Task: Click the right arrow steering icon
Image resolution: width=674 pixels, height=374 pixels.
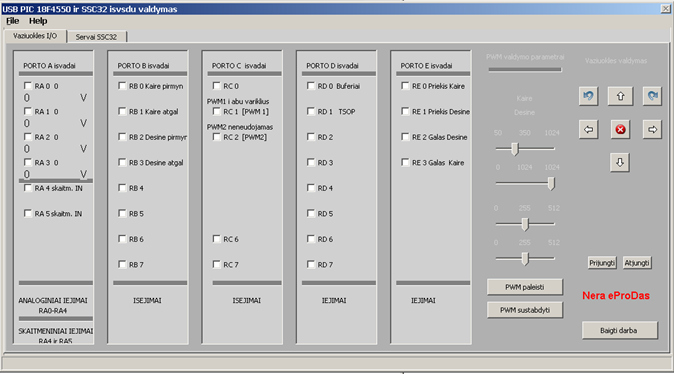Action: click(x=652, y=129)
